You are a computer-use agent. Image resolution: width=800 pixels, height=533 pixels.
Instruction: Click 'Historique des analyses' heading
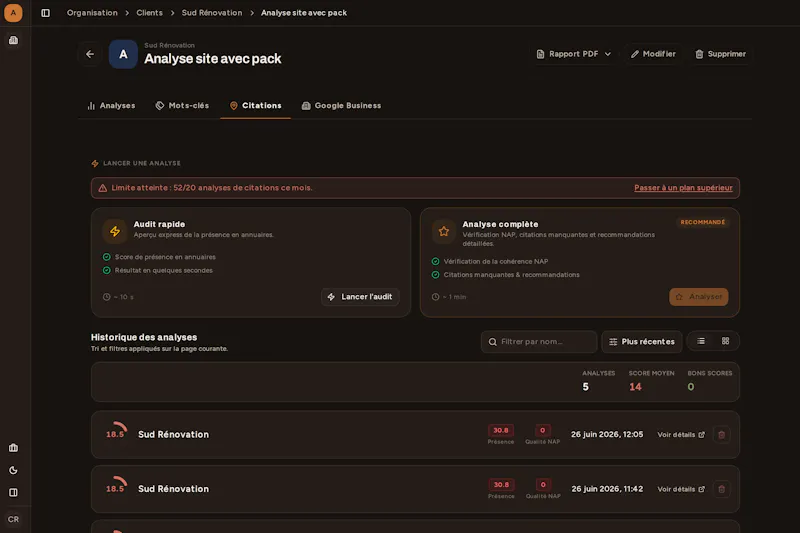click(144, 337)
